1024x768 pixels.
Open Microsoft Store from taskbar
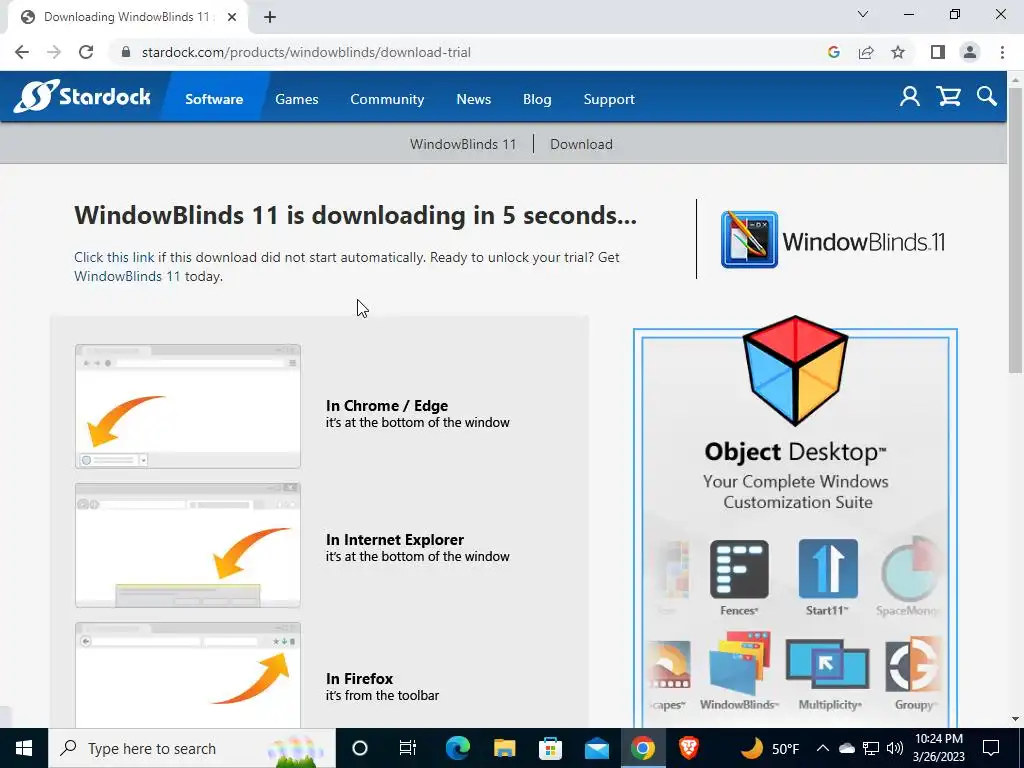(x=551, y=748)
